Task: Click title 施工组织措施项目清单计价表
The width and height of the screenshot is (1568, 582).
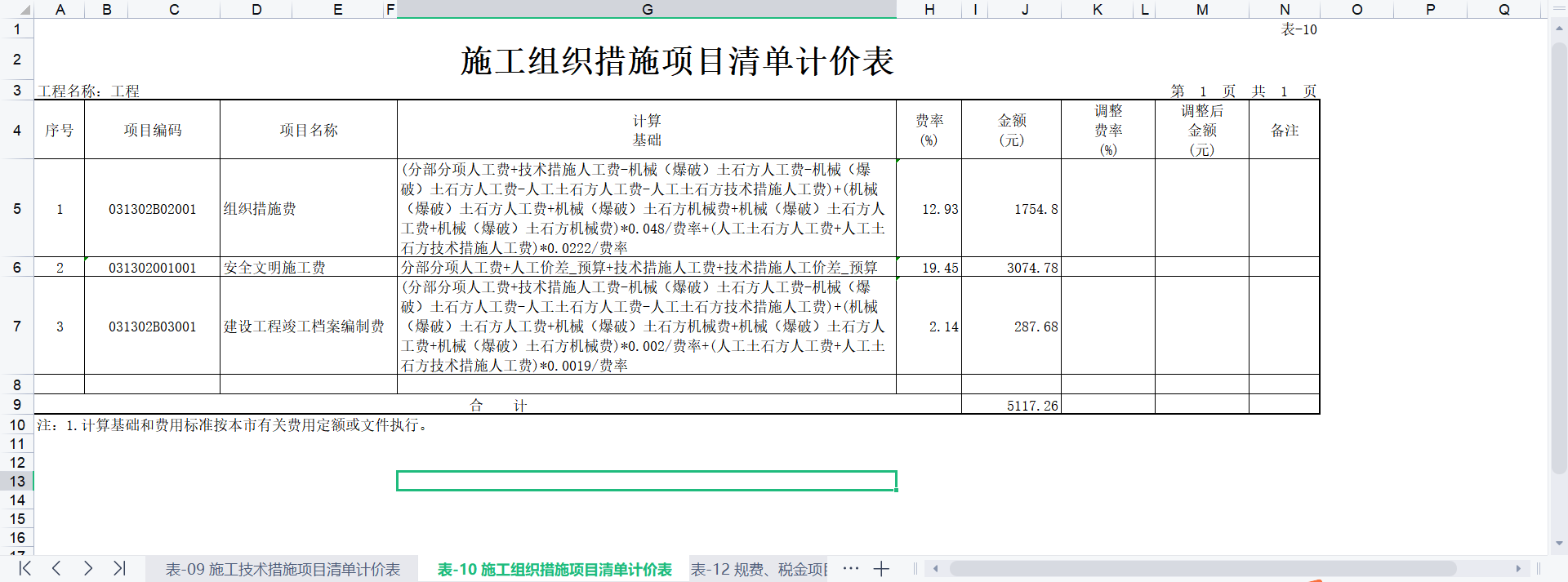Action: coord(677,61)
